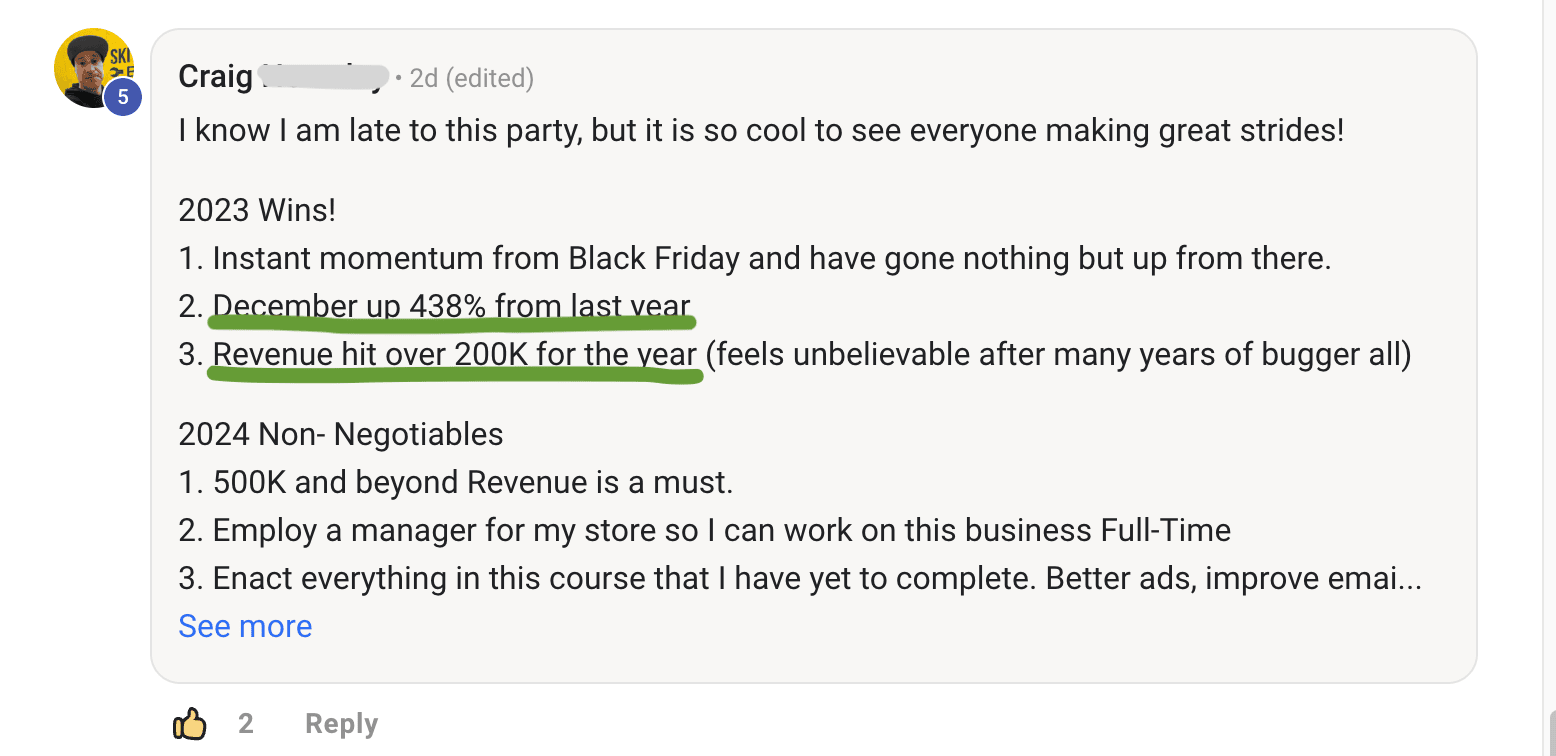Image resolution: width=1556 pixels, height=756 pixels.
Task: Click the Instant momentum from Black Friday line
Action: click(x=755, y=258)
